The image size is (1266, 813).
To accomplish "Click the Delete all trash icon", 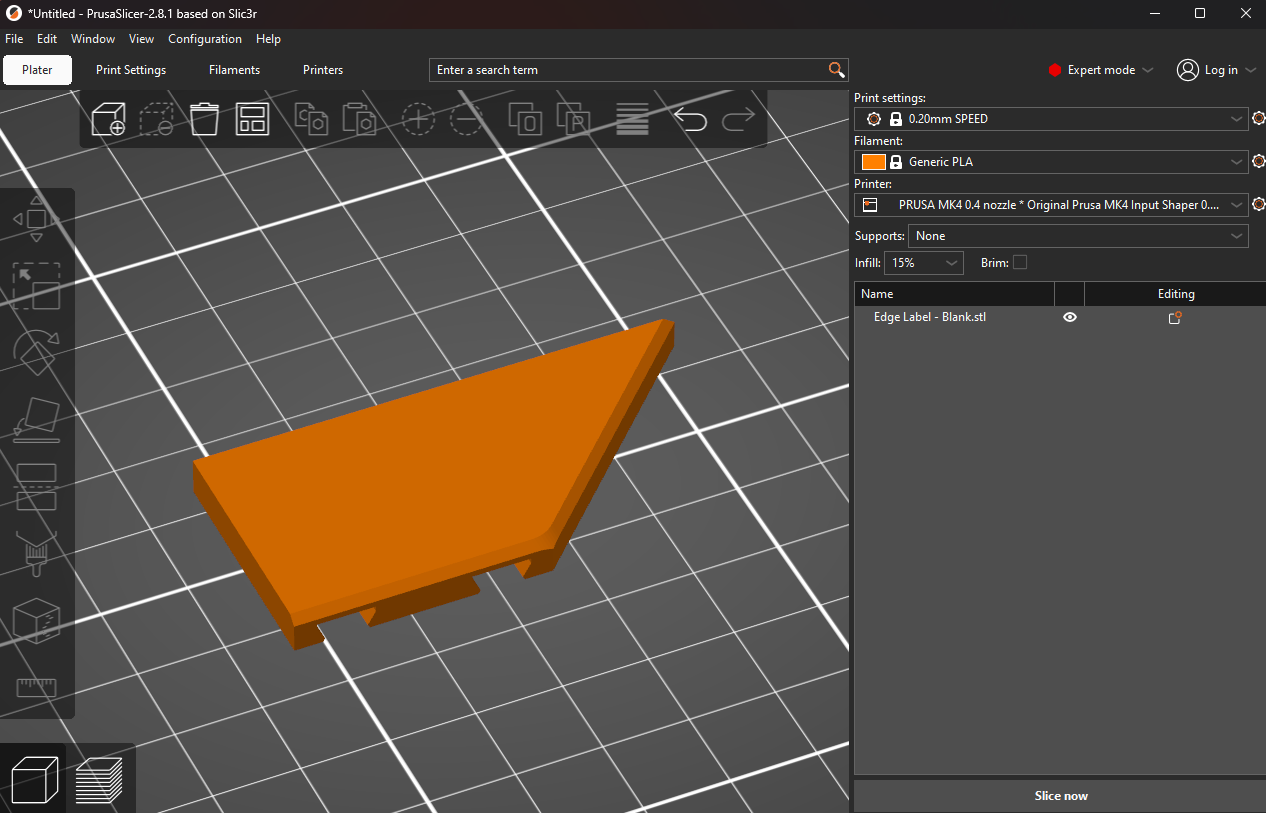I will tap(204, 119).
